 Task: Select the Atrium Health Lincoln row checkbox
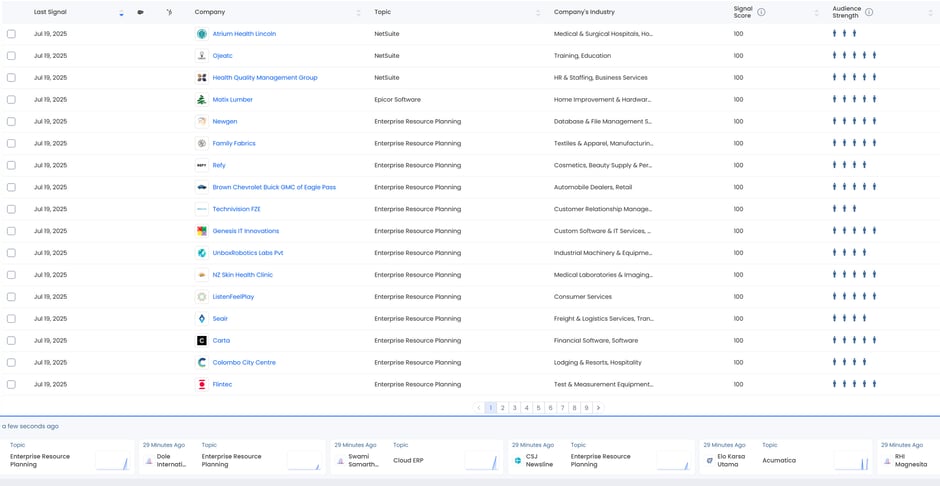click(11, 34)
